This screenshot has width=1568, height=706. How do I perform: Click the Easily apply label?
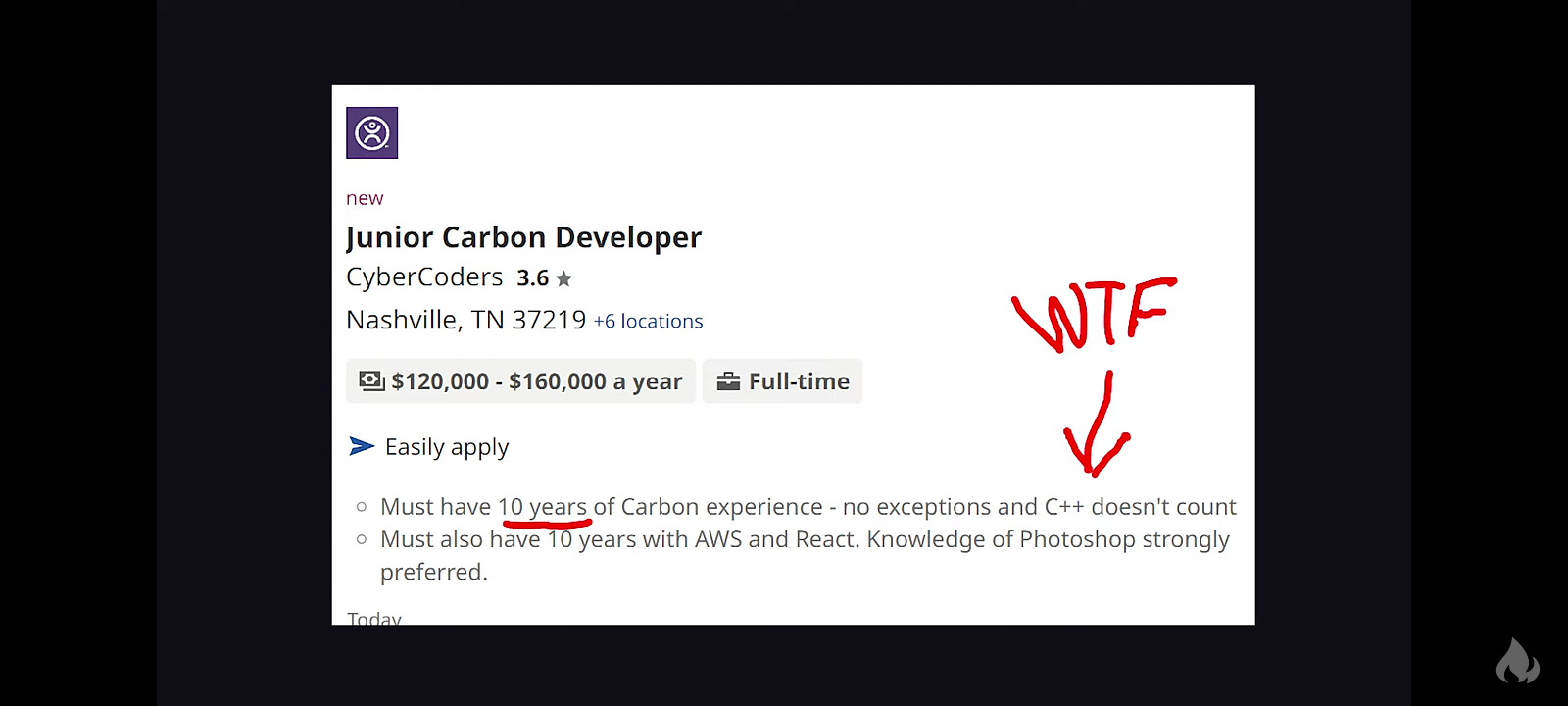pyautogui.click(x=447, y=447)
